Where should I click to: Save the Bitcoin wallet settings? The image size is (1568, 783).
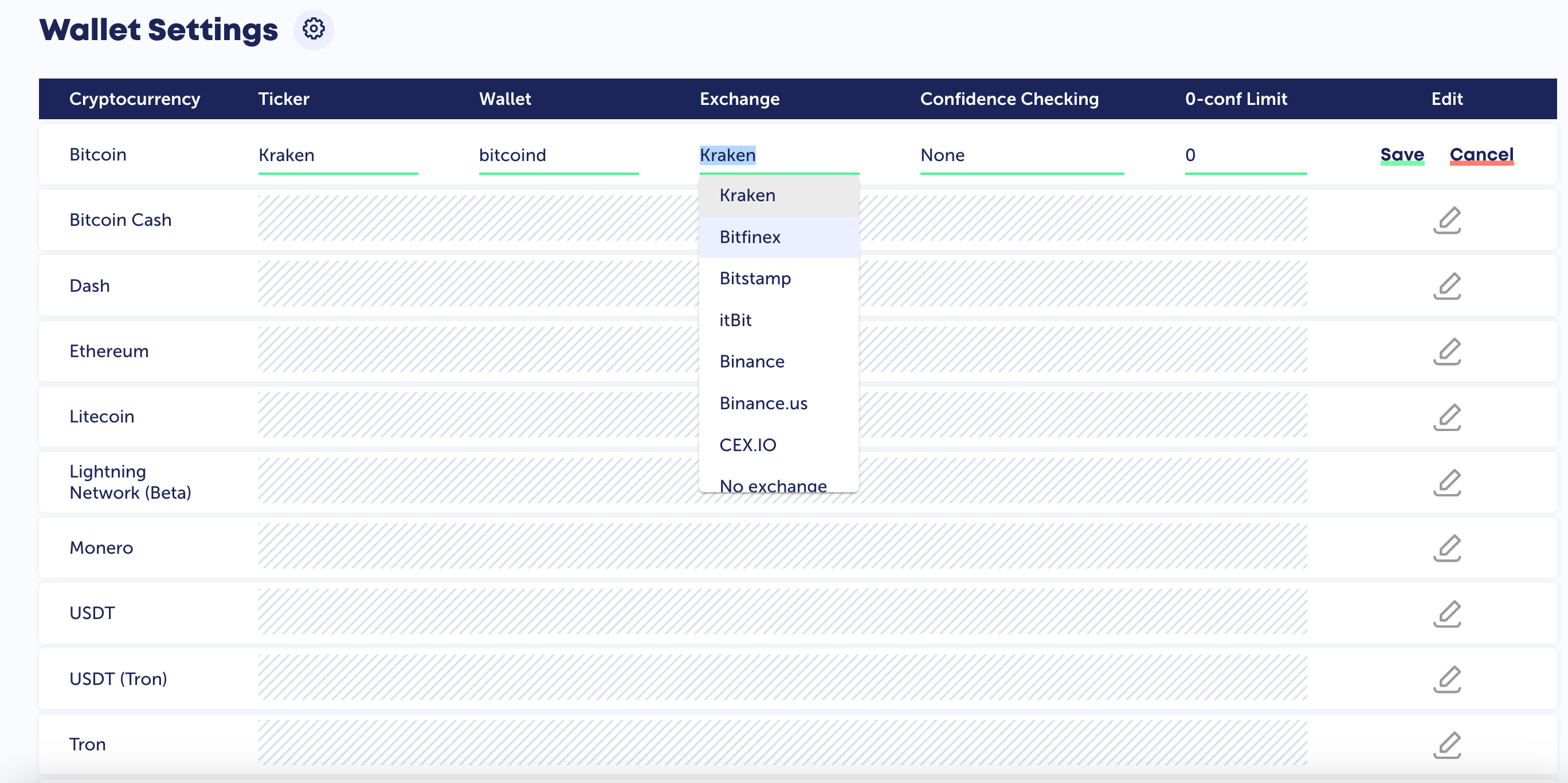pyautogui.click(x=1402, y=155)
